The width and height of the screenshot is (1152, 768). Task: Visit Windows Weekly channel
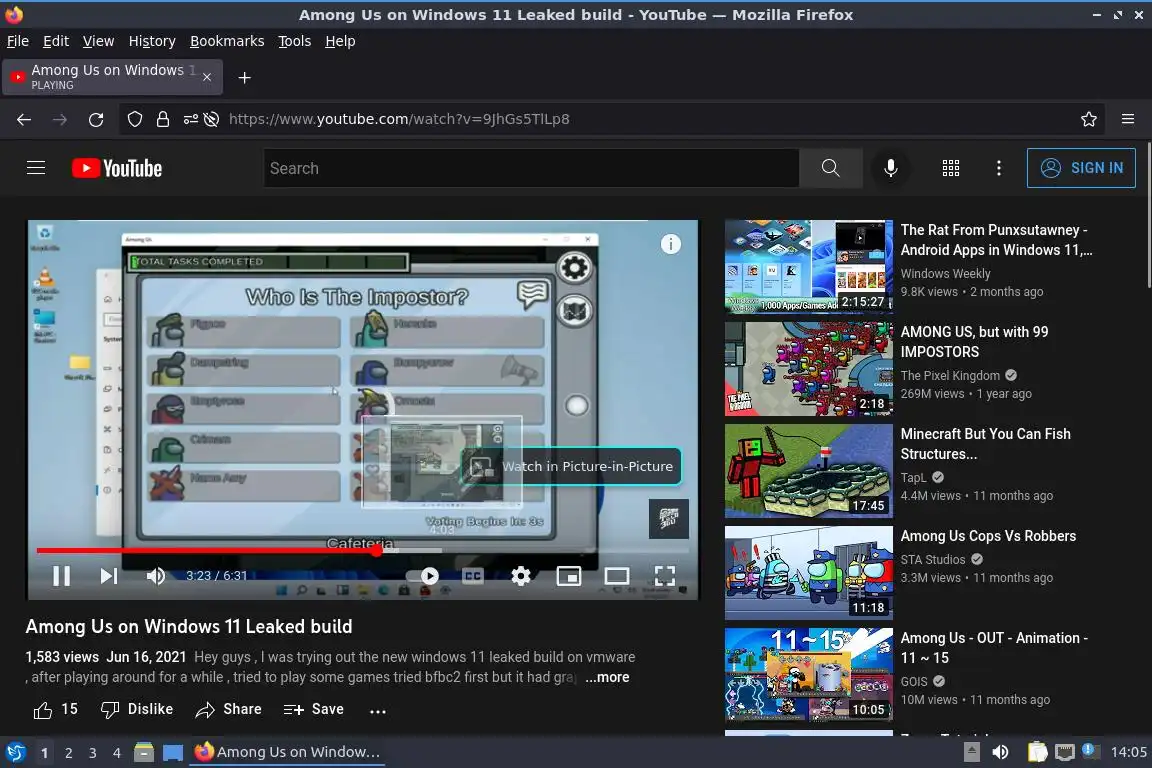(x=946, y=273)
